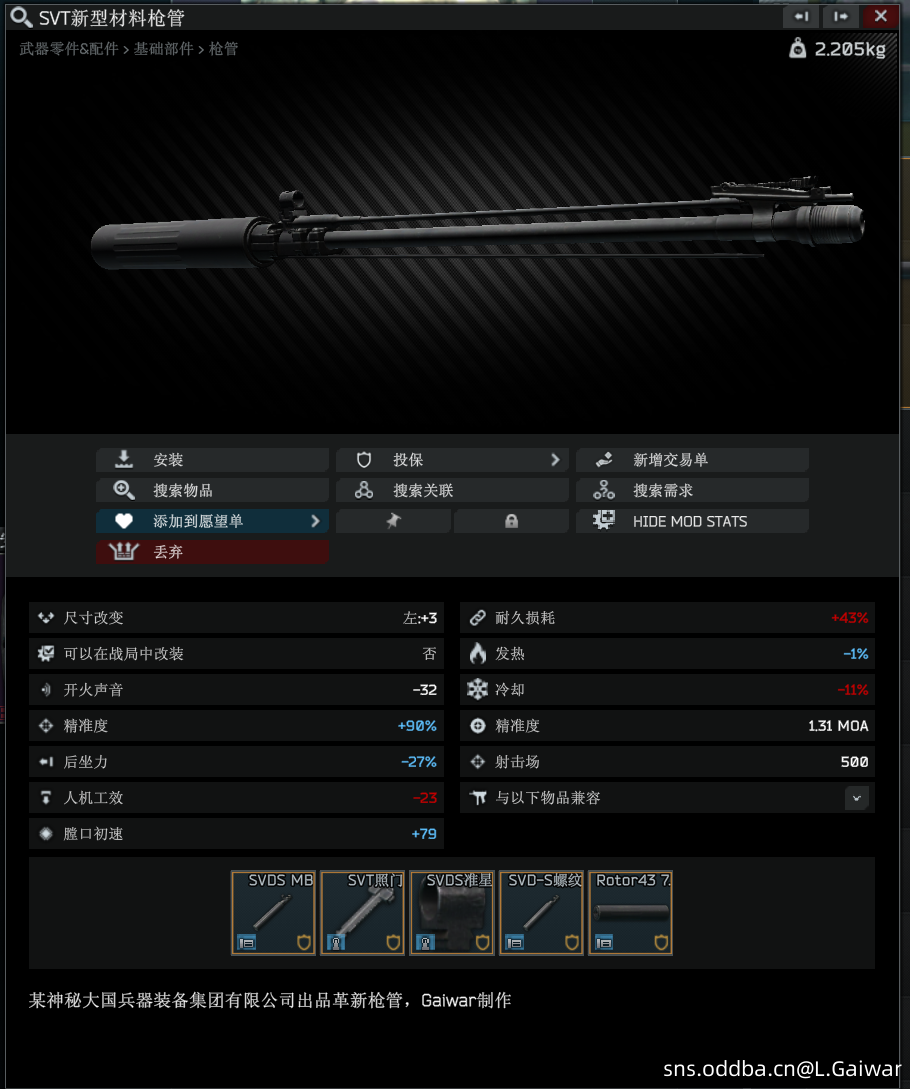Click 搜索物品 search item option
Viewport: 910px width, 1089px height.
(212, 490)
